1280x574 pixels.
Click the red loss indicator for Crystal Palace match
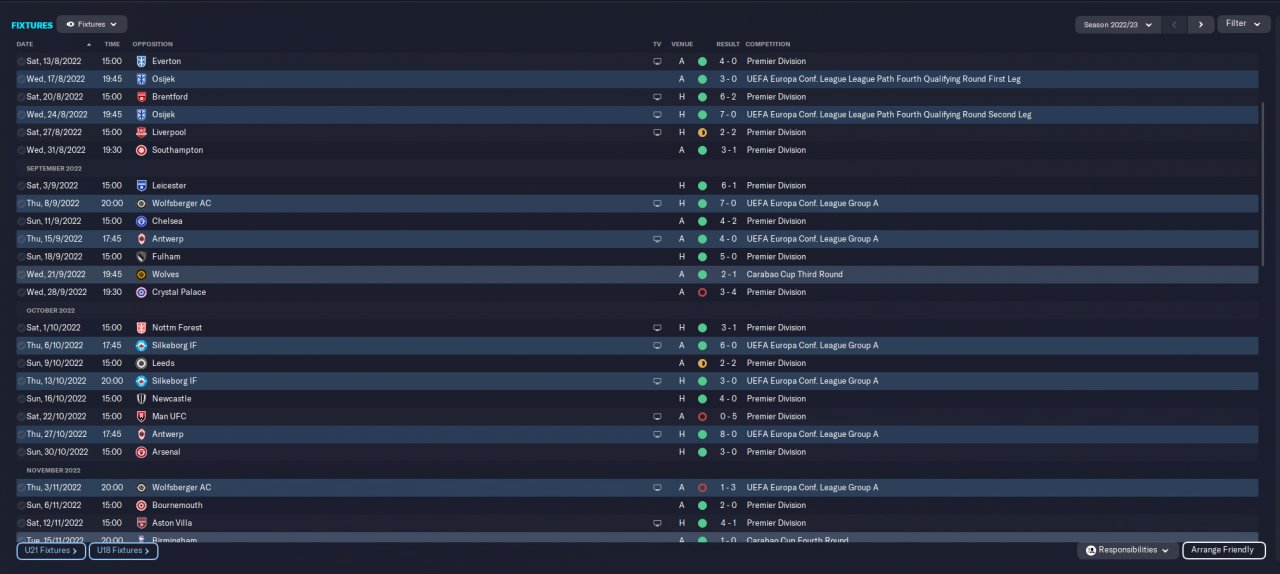click(702, 292)
